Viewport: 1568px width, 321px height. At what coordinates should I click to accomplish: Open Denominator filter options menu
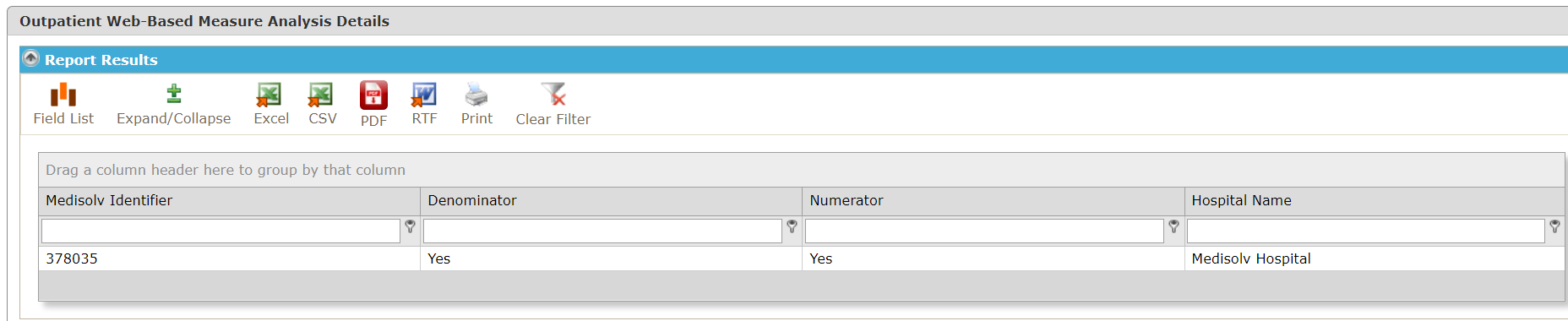(792, 226)
